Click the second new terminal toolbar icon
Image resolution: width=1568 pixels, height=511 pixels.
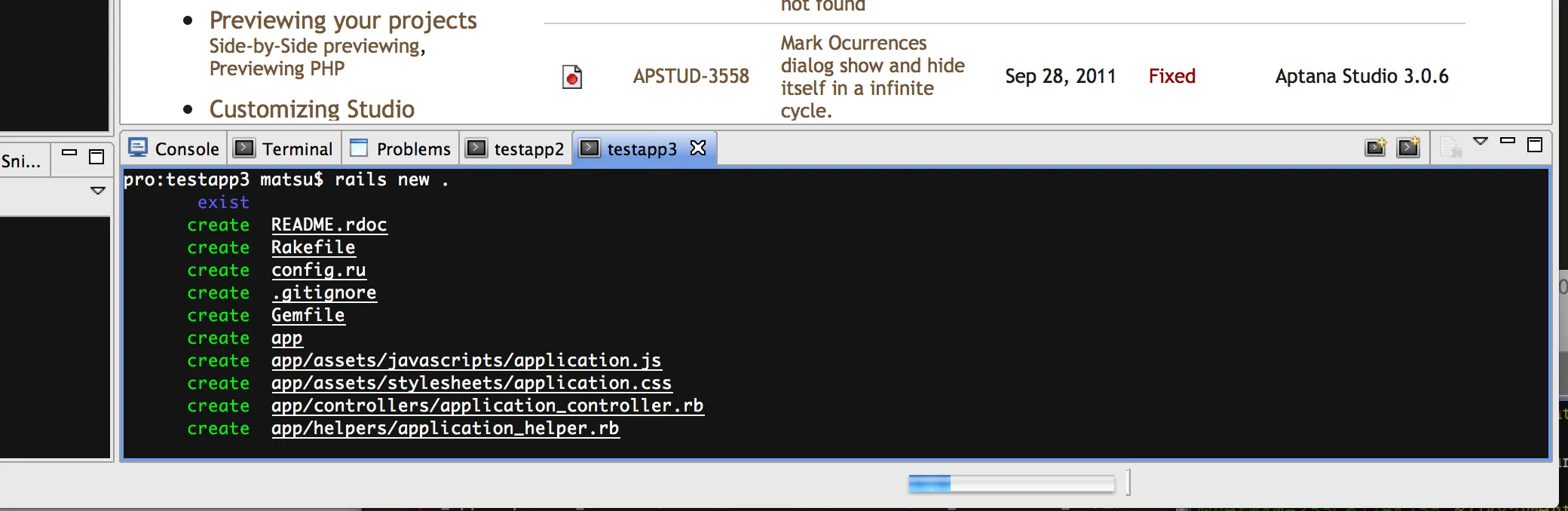1408,147
